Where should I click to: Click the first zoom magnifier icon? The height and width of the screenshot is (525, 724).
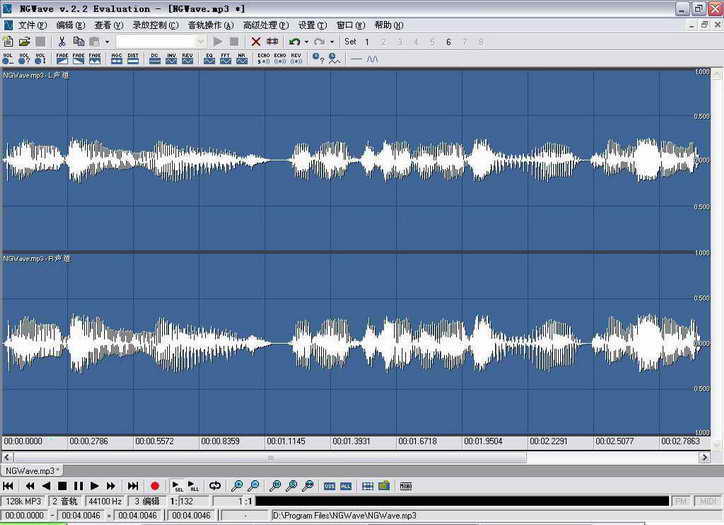238,486
